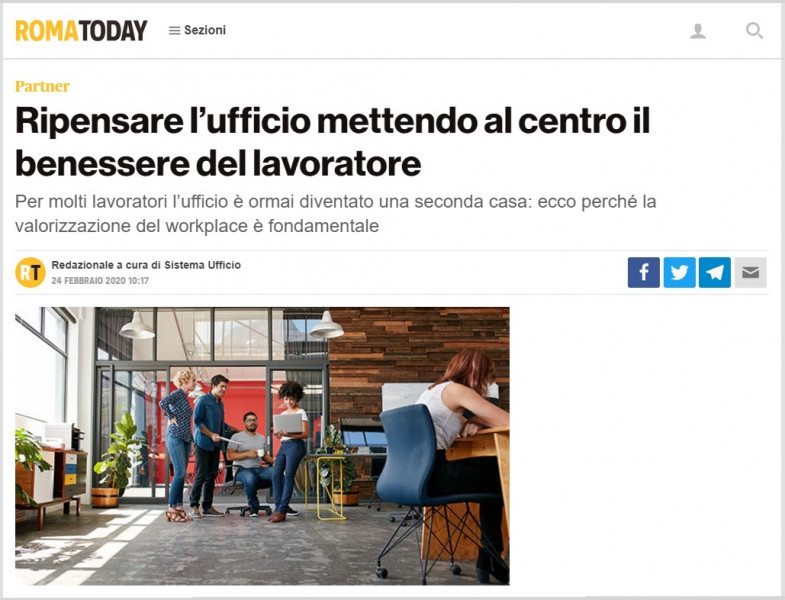The height and width of the screenshot is (600, 785).
Task: Click the 24 Febbraio 2020 timestamp
Action: pos(100,280)
